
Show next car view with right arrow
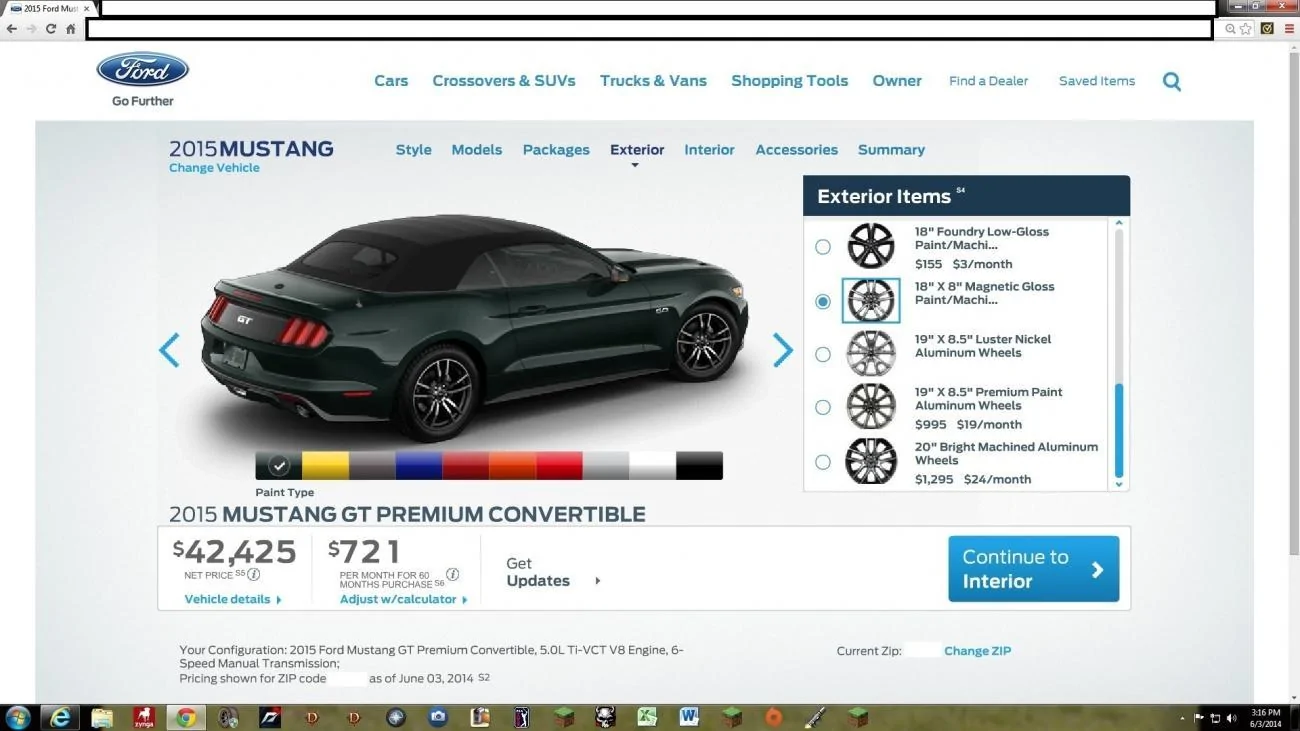pos(782,350)
